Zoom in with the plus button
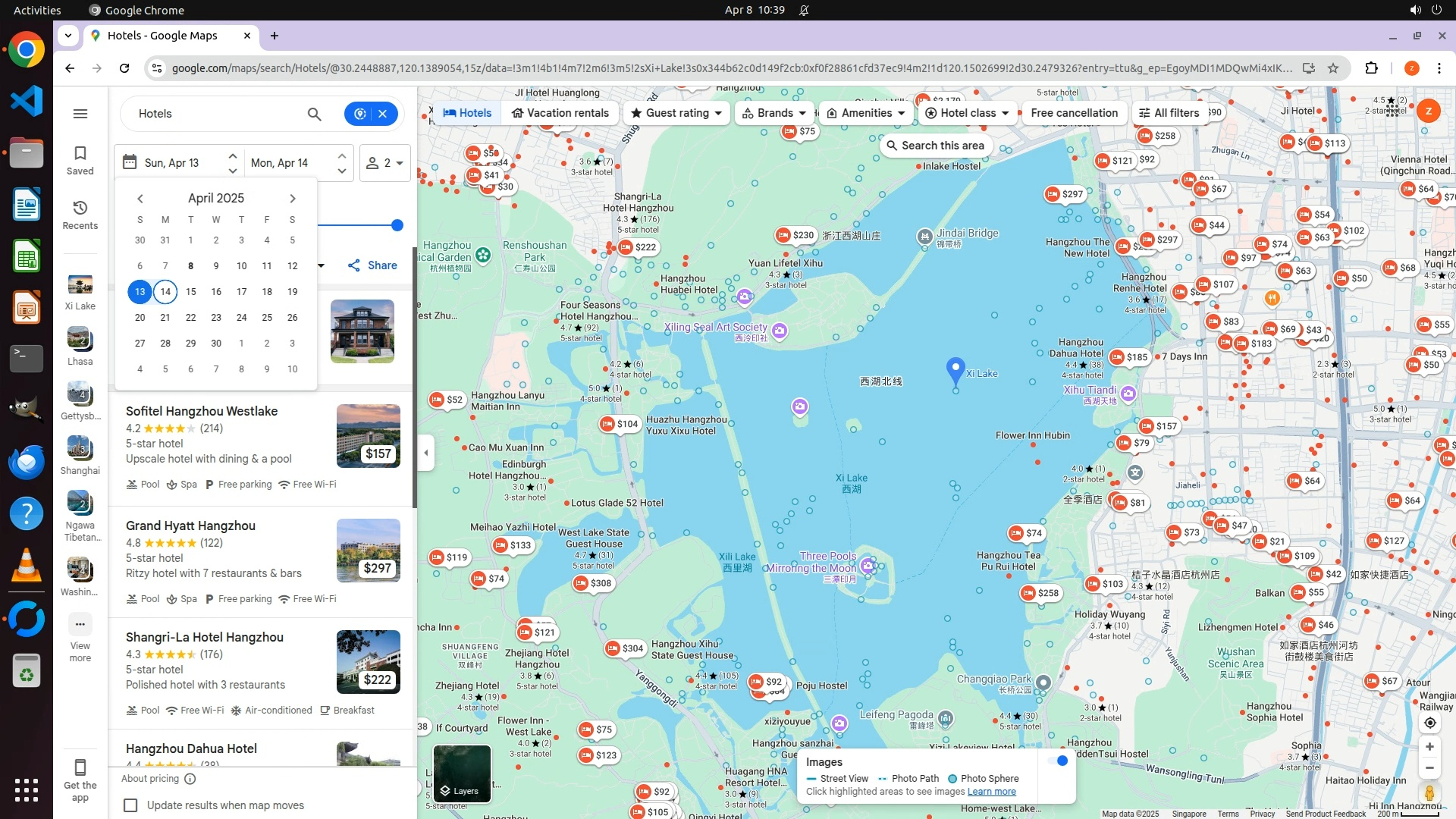 click(x=1429, y=747)
